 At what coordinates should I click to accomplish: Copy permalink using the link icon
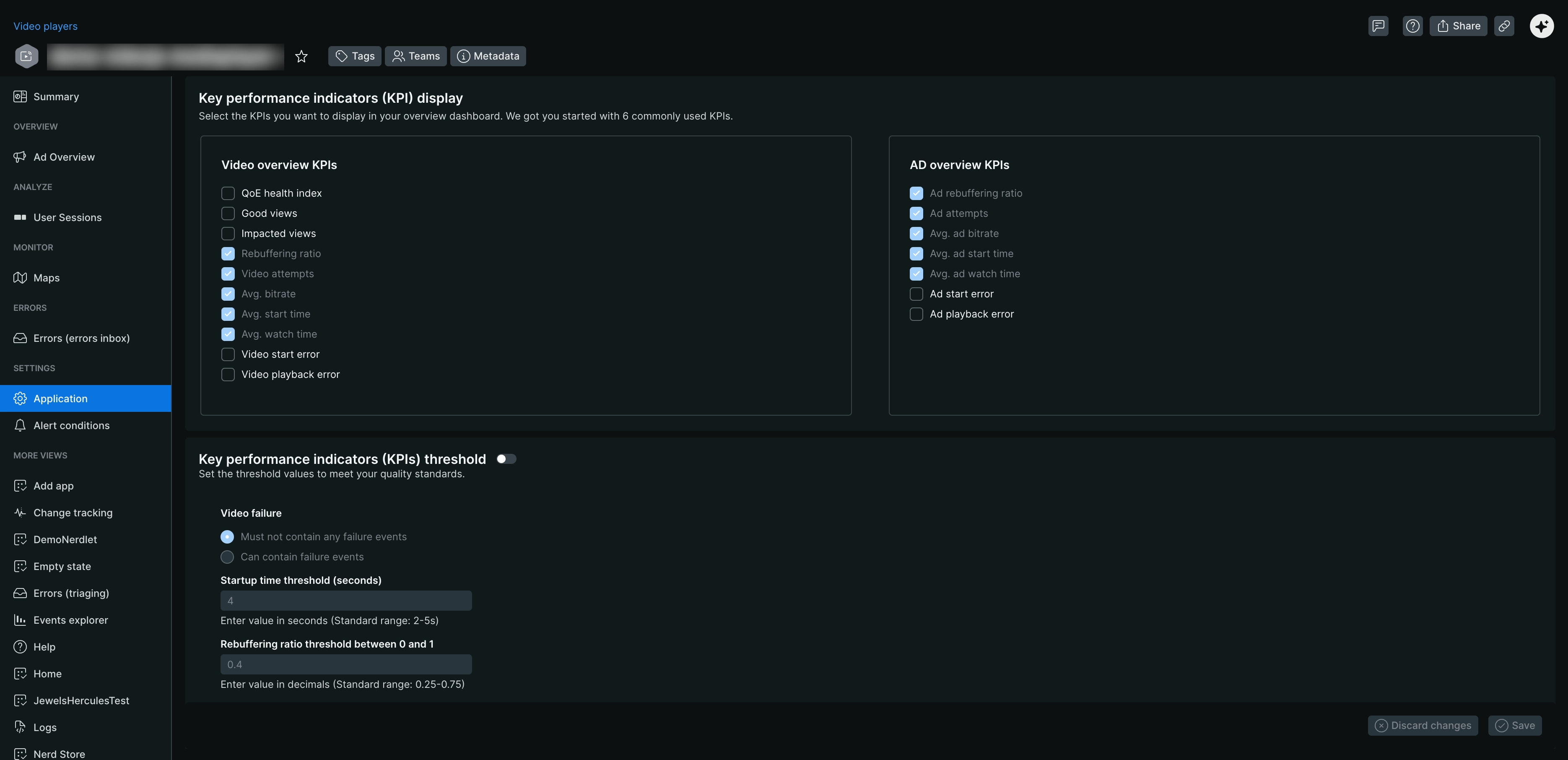tap(1503, 26)
